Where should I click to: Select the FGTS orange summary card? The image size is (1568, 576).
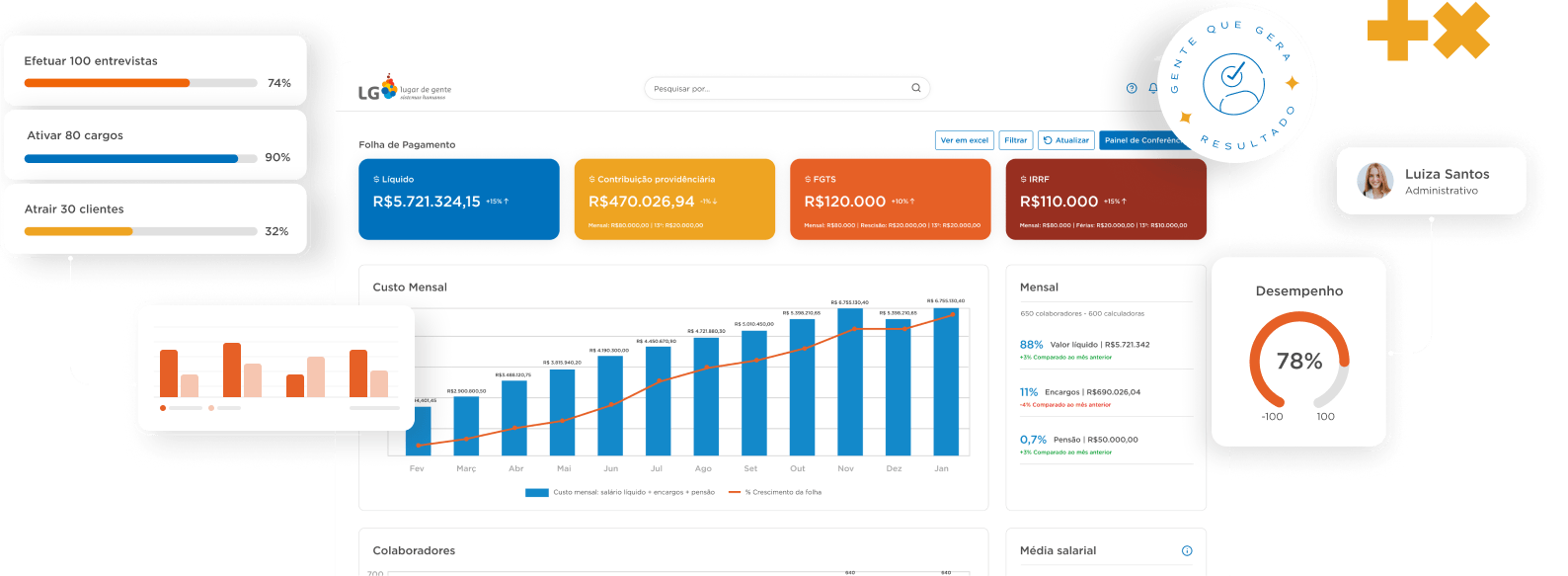(890, 200)
